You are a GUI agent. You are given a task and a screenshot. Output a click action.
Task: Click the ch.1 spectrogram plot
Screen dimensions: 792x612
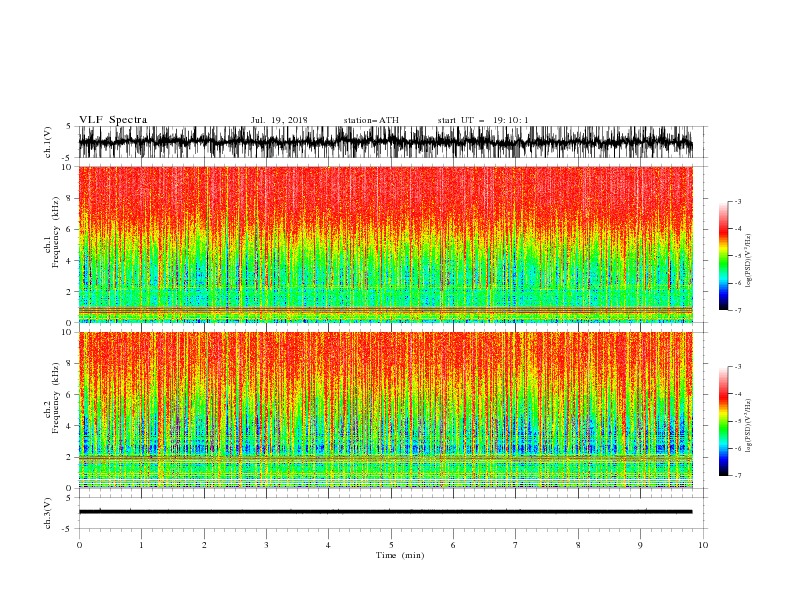coord(385,244)
